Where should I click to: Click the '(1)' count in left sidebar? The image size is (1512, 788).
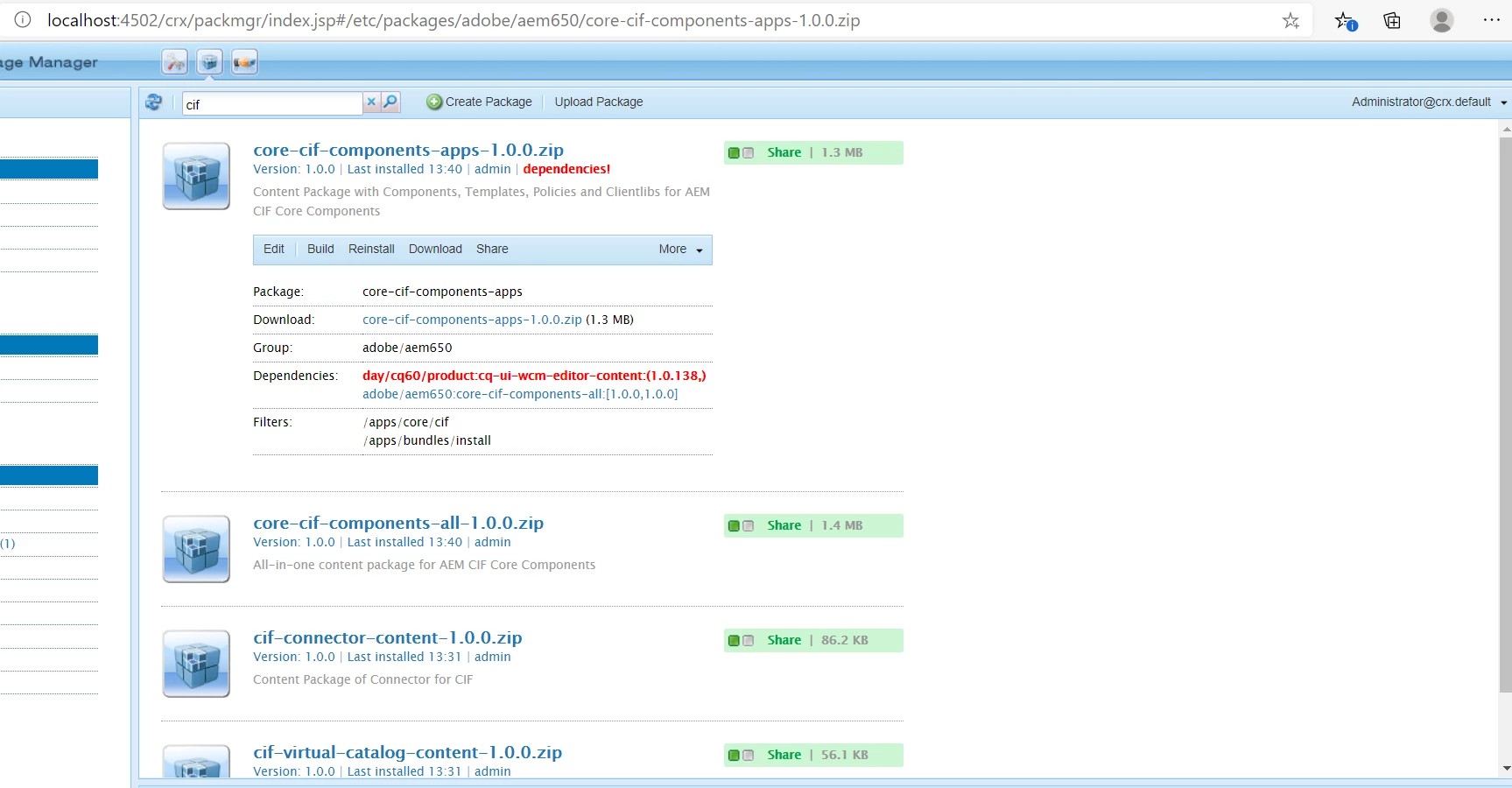tap(8, 544)
